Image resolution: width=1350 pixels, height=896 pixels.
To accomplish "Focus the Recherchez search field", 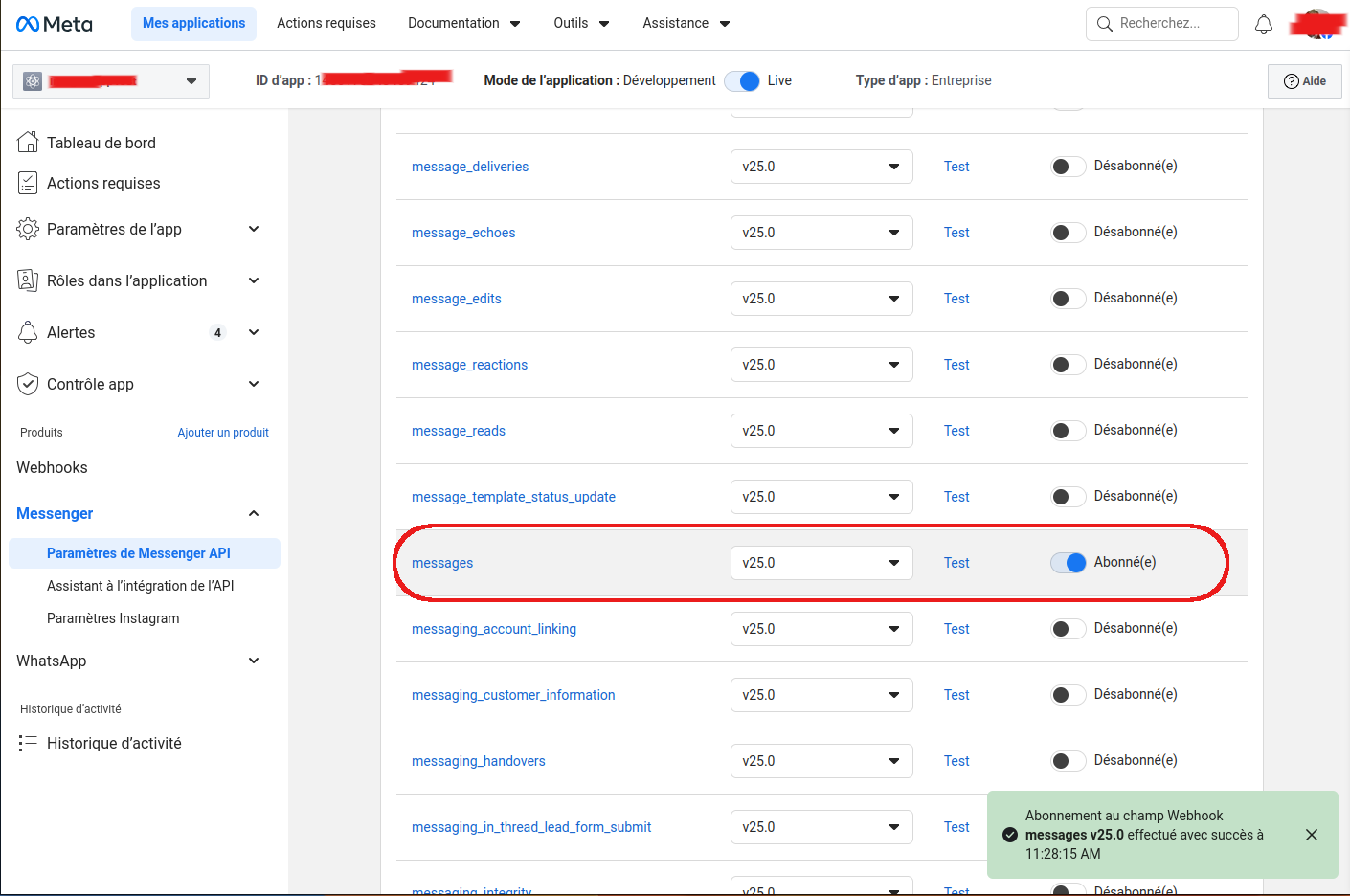I will 1161,24.
